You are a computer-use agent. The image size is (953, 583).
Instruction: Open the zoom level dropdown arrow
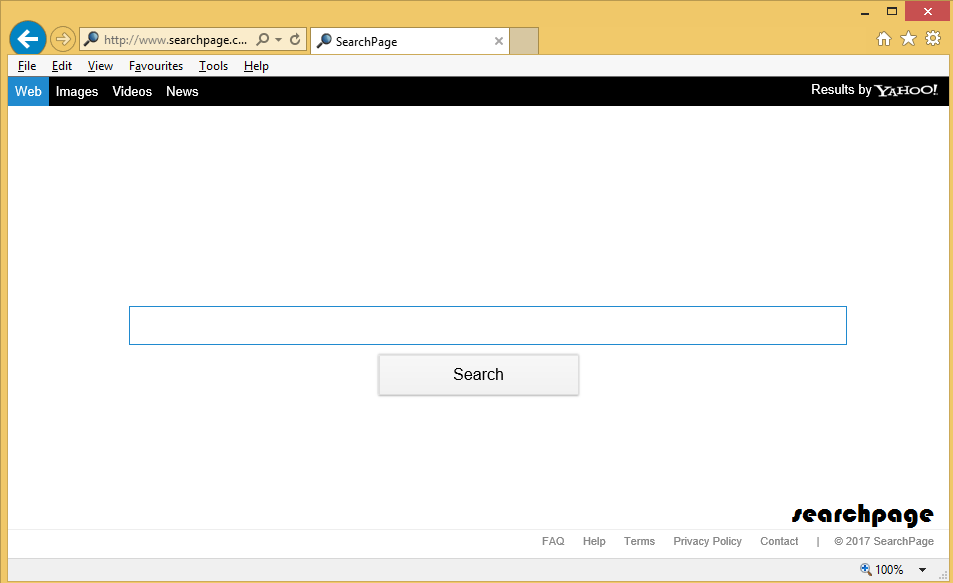click(x=922, y=570)
